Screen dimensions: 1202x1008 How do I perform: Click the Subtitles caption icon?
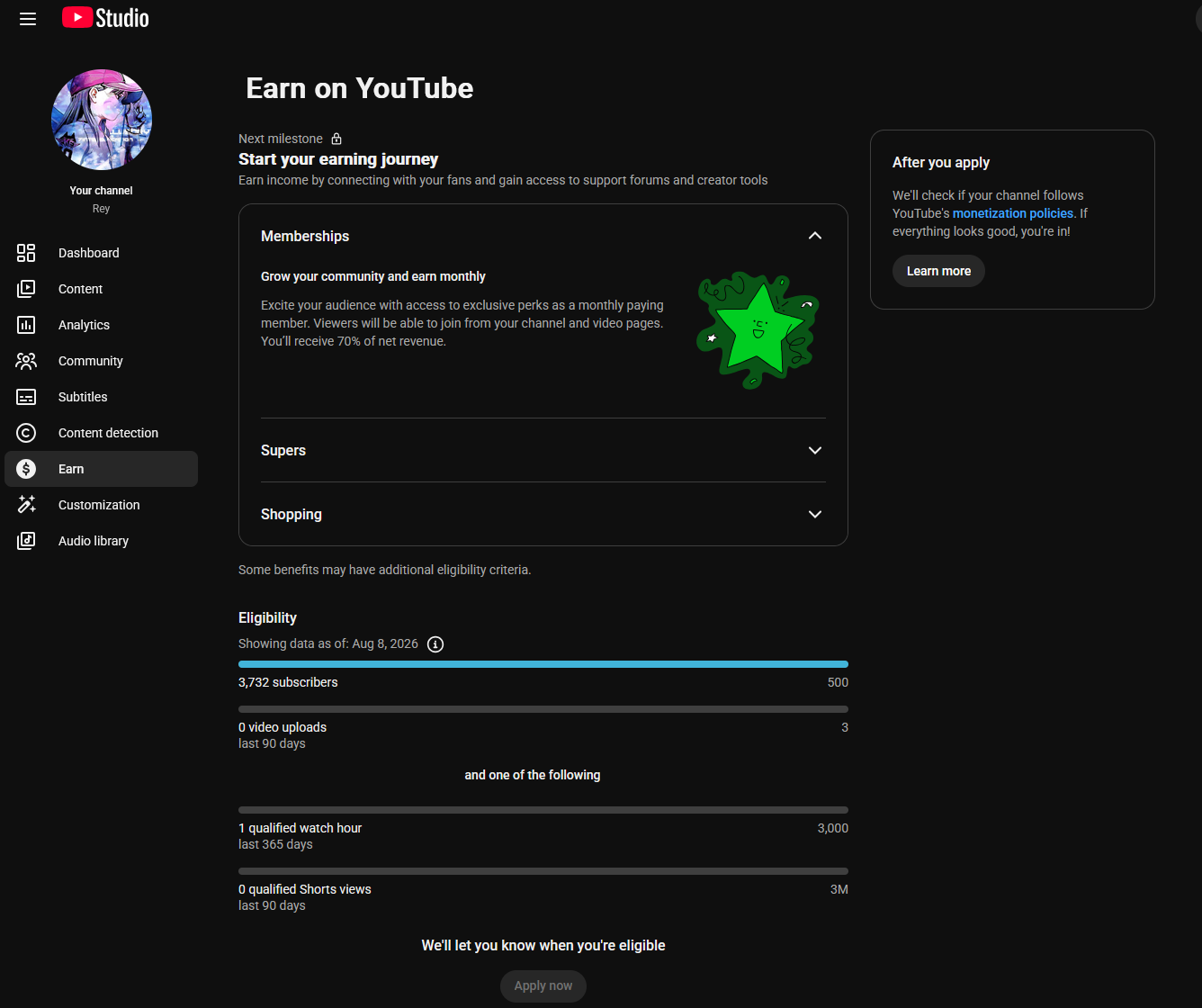tap(26, 397)
